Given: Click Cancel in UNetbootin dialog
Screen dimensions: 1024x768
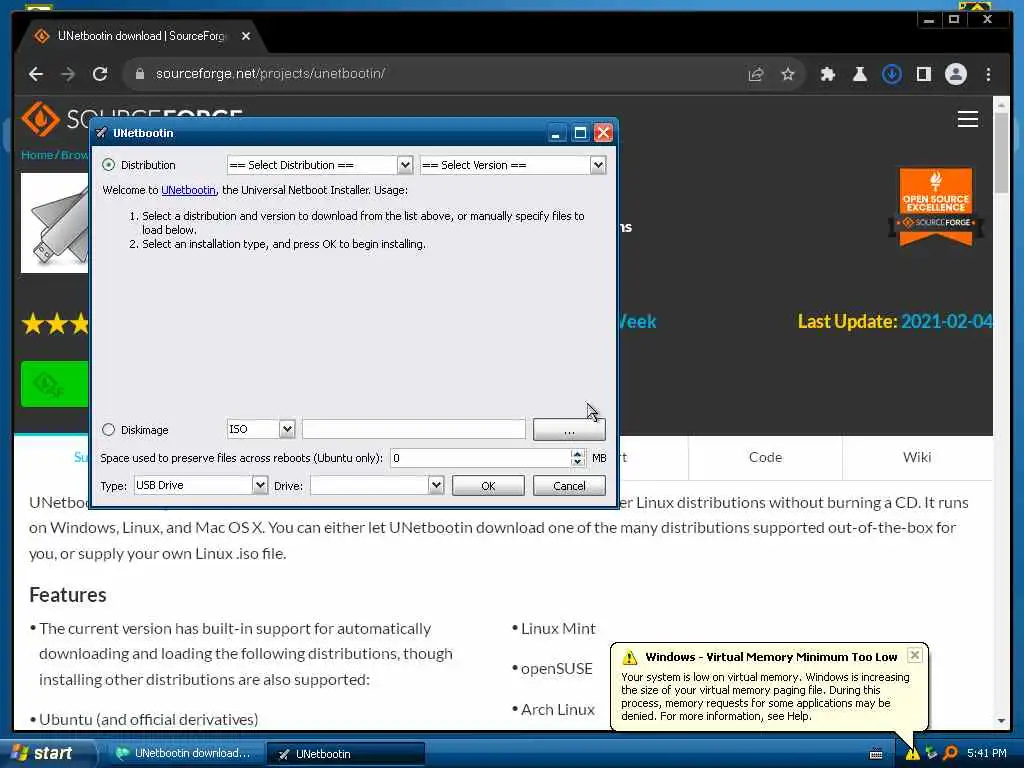Looking at the screenshot, I should click(569, 486).
